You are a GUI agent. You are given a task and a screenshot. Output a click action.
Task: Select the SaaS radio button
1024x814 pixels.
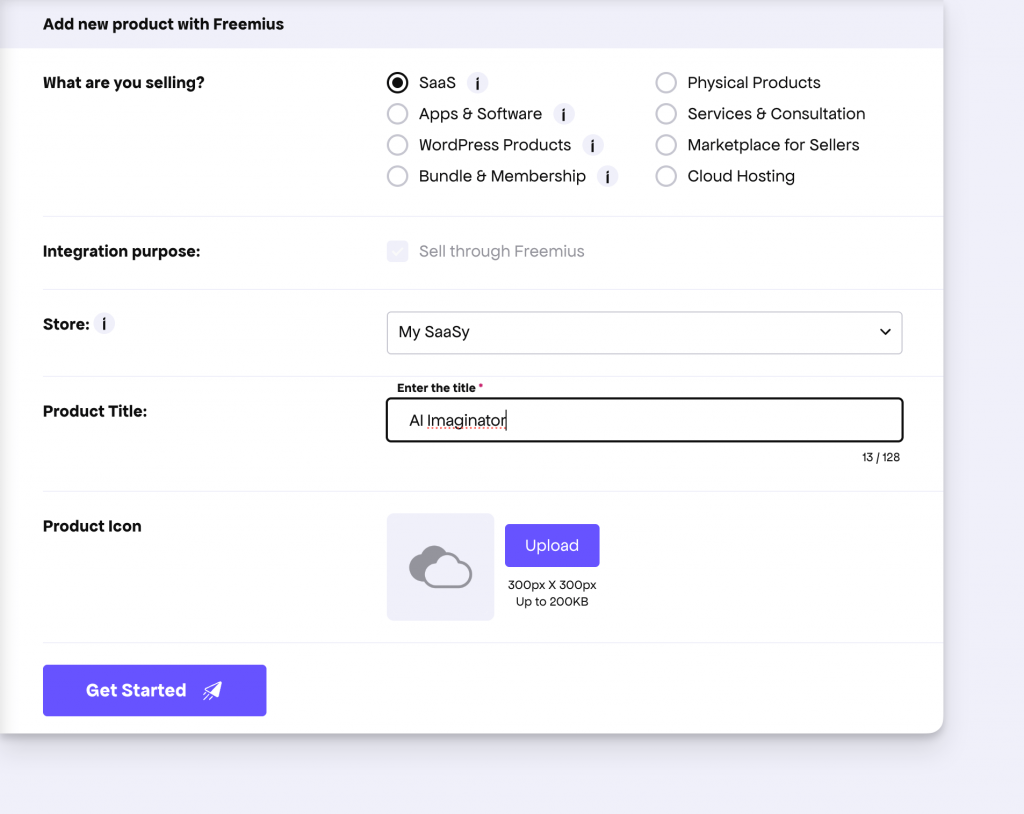[398, 83]
